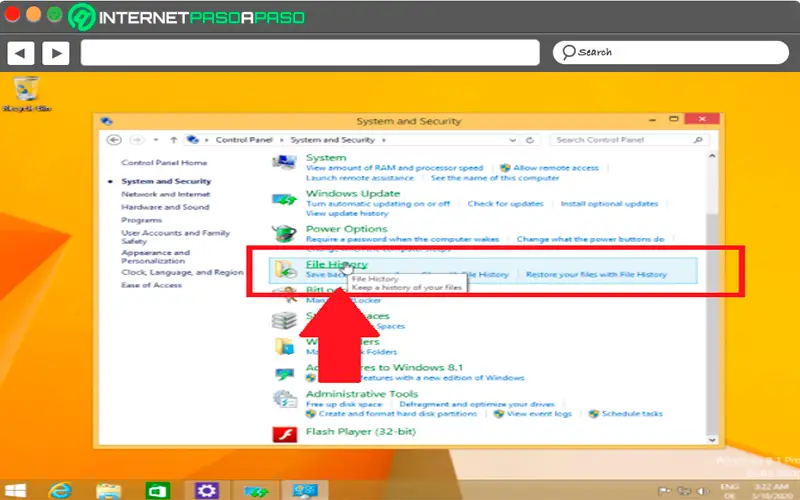Screen dimensions: 800x500
Task: Click the Control Panel forward arrow
Action: (137, 140)
